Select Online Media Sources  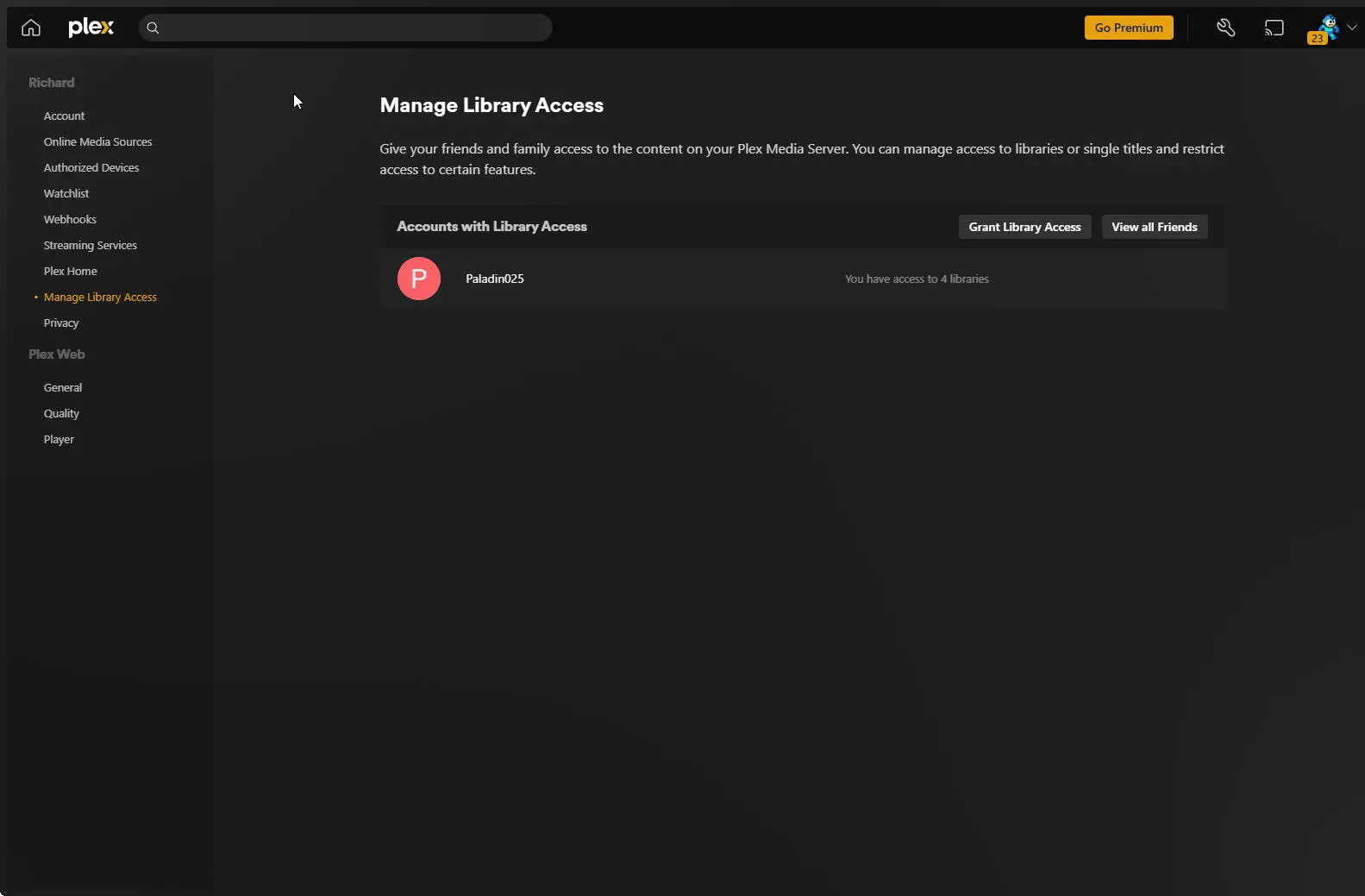pos(98,141)
